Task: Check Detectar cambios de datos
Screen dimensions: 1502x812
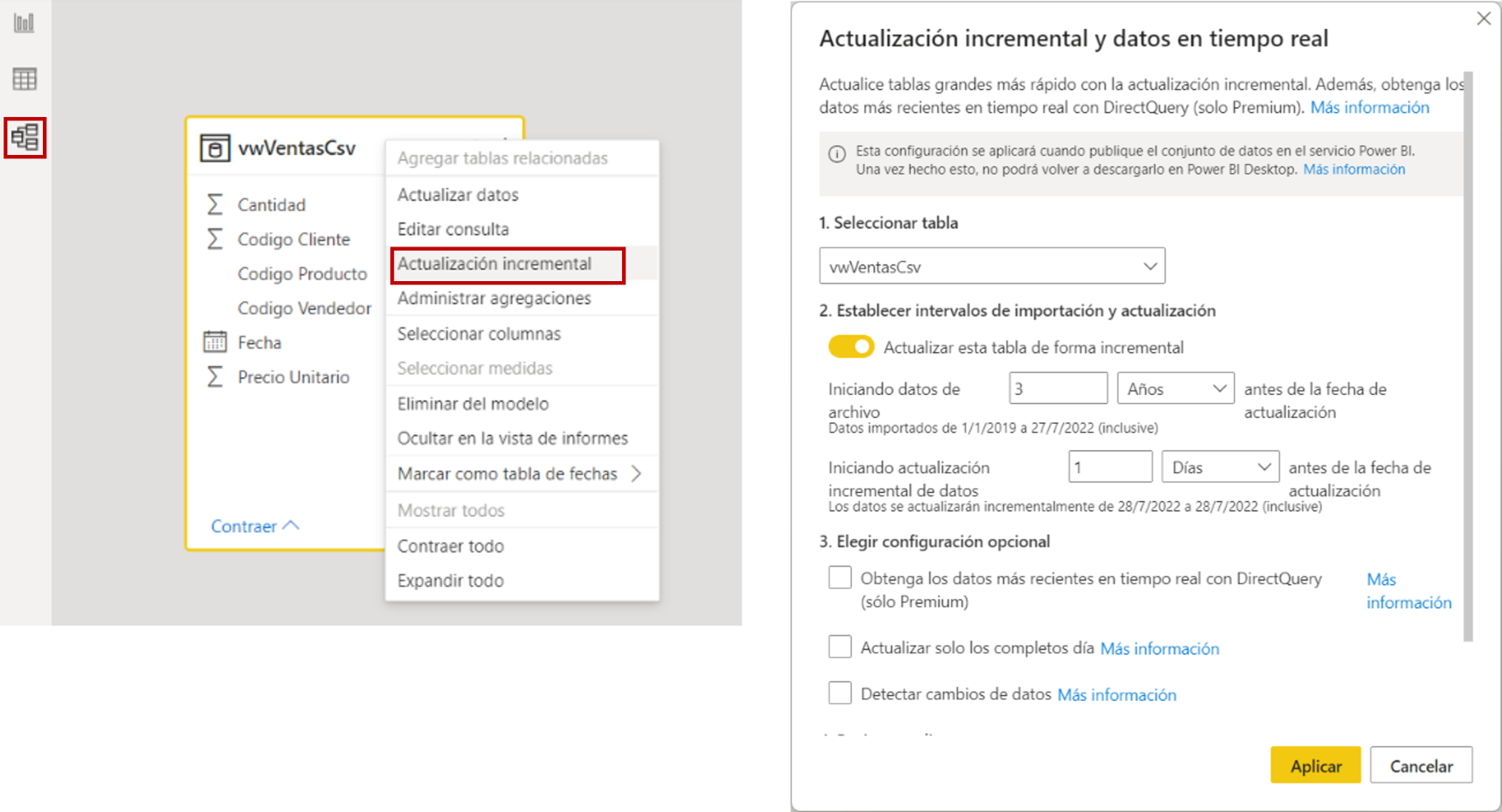Action: pyautogui.click(x=839, y=692)
